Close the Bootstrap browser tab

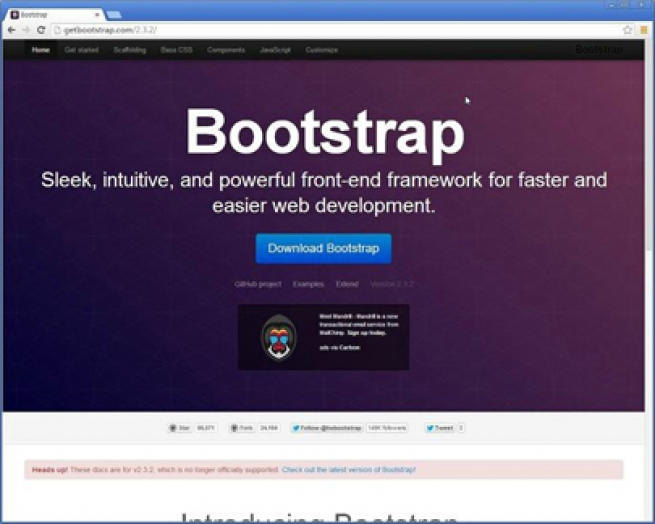pyautogui.click(x=97, y=15)
